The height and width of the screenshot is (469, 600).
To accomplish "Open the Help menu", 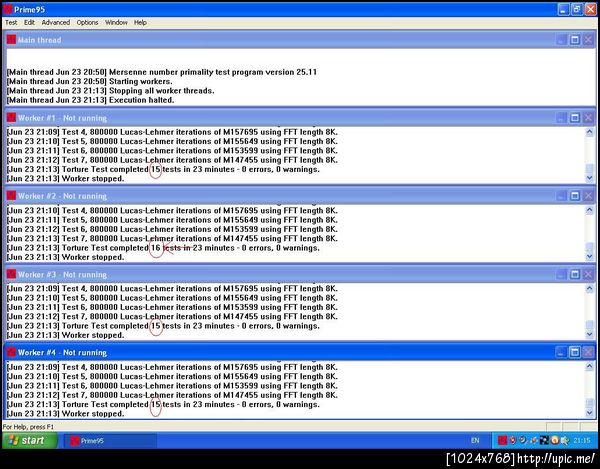I will [x=140, y=23].
